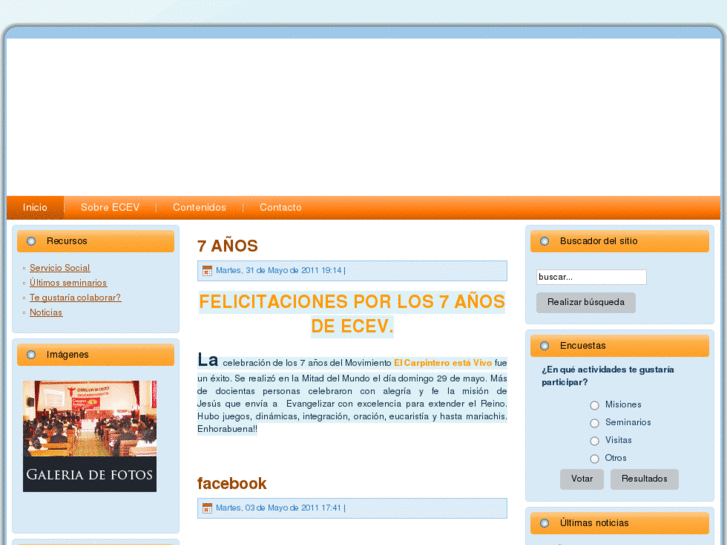This screenshot has height=545, width=727.
Task: Submit the poll with Votar button
Action: point(582,479)
